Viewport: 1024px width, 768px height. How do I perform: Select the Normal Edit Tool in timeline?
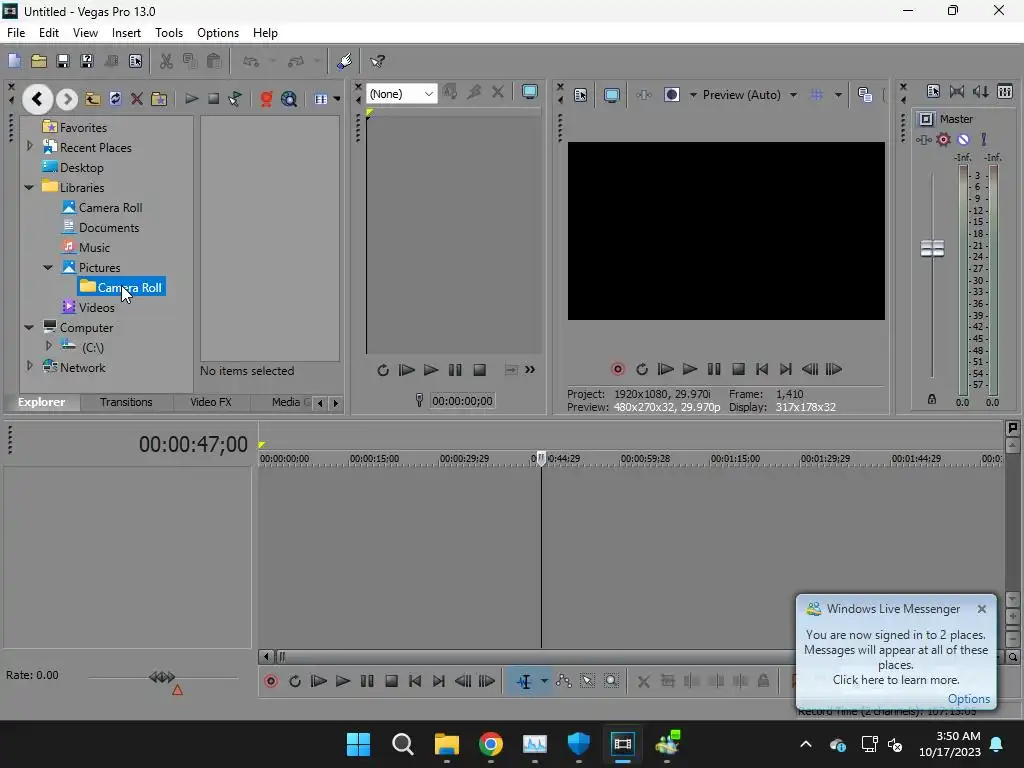pos(524,682)
